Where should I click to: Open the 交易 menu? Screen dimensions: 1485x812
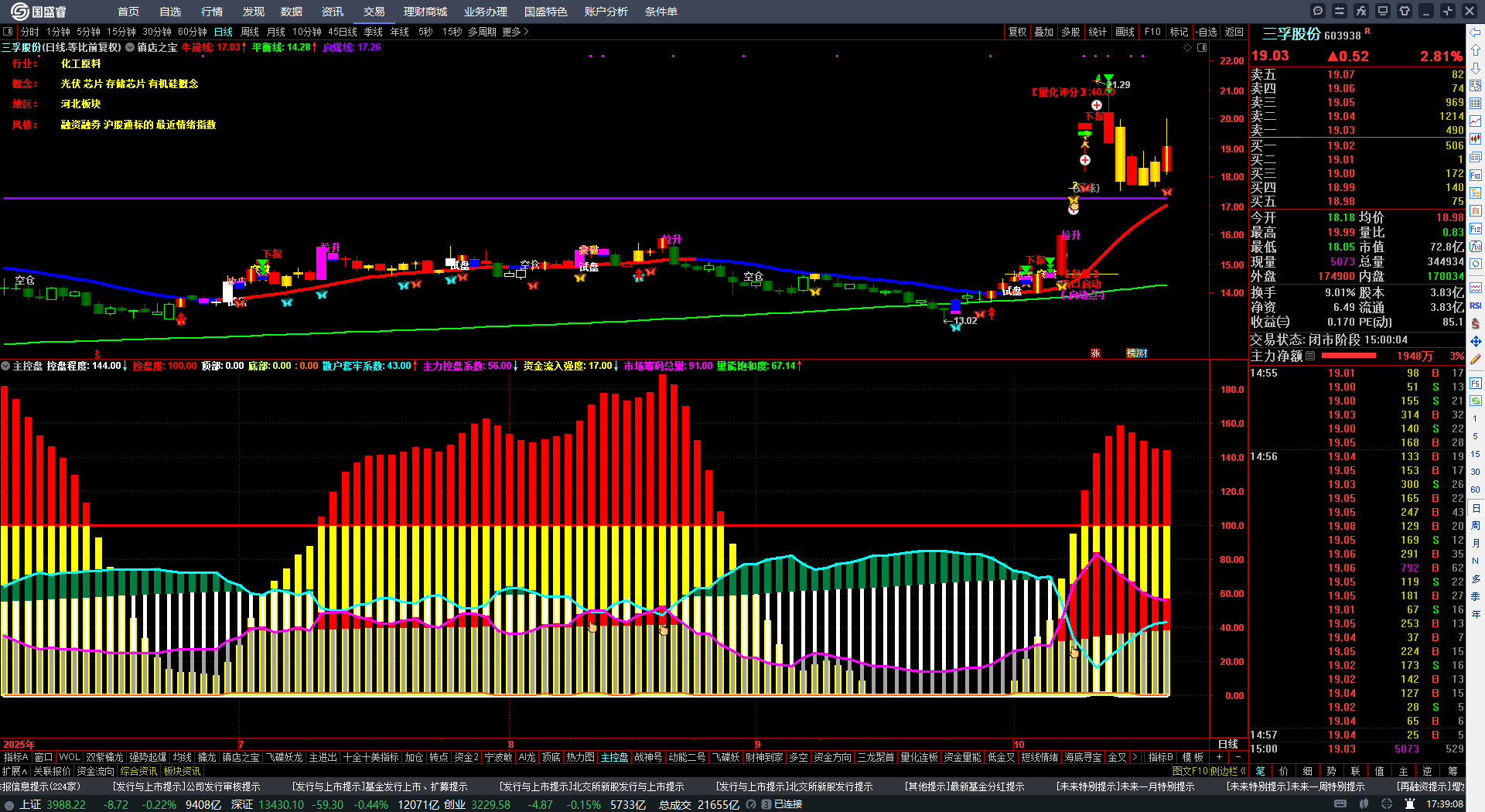[x=374, y=12]
